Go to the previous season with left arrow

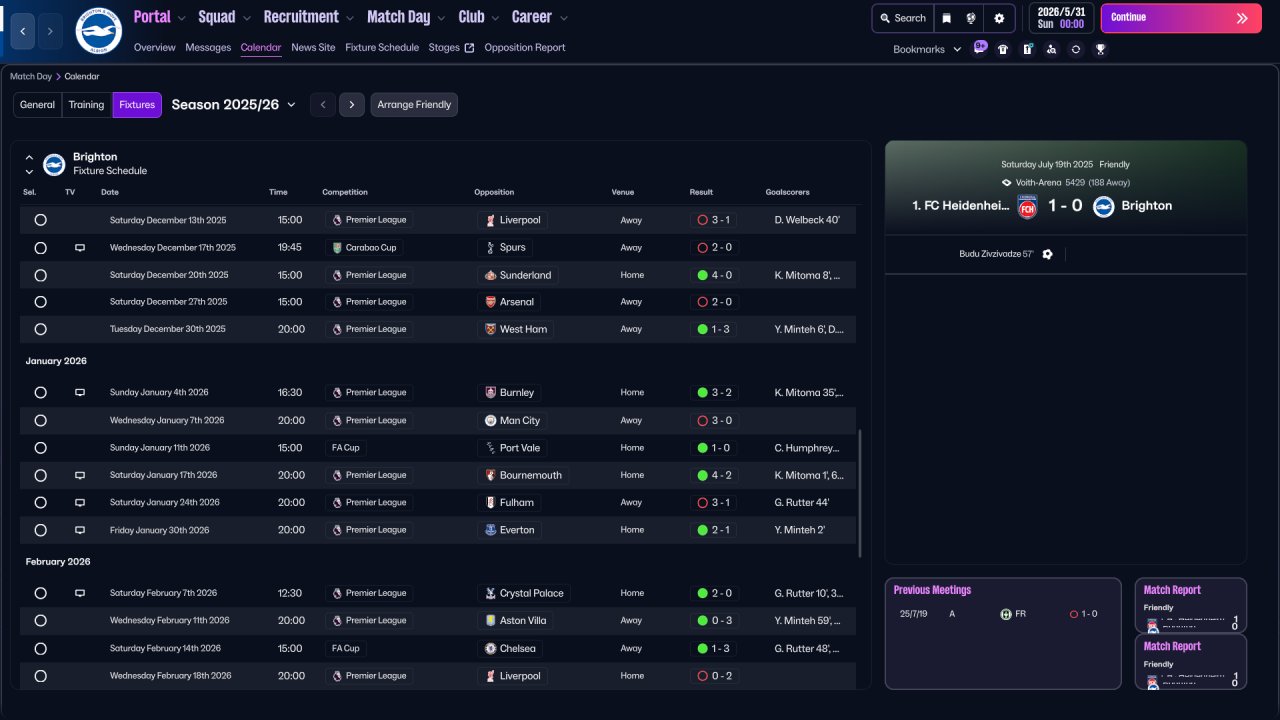pyautogui.click(x=322, y=105)
